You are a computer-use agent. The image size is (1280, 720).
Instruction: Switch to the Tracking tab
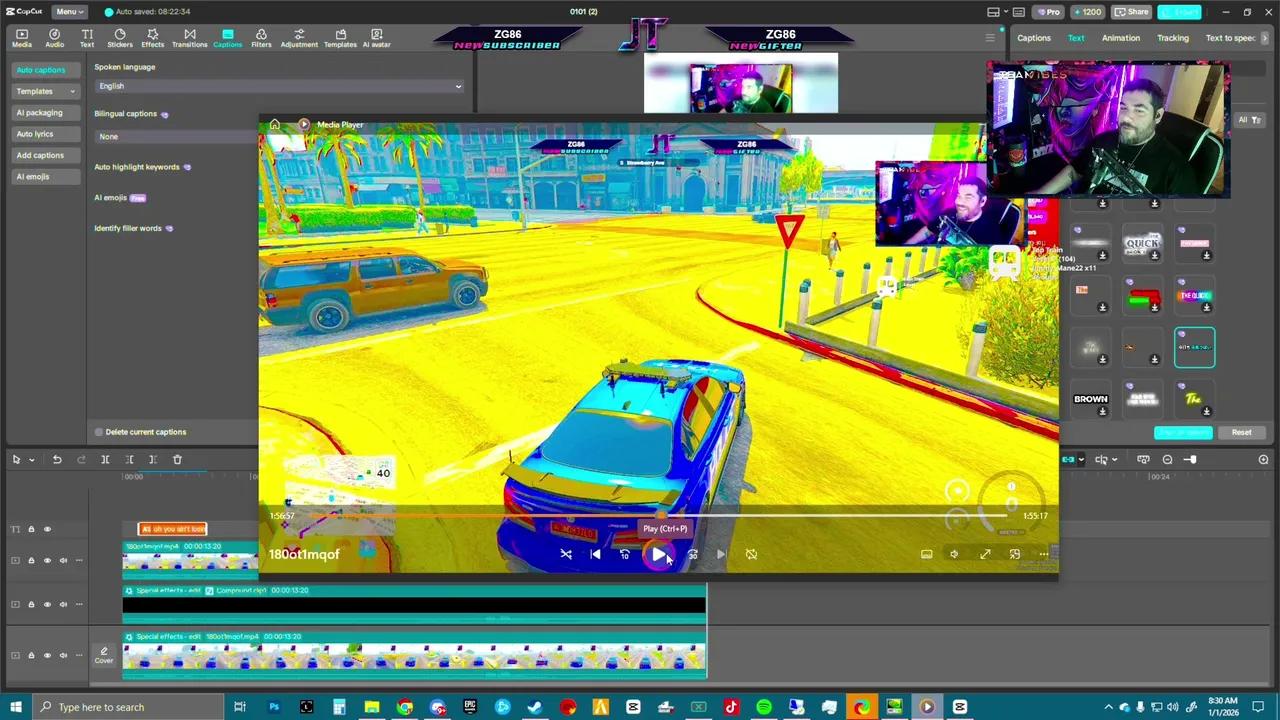pyautogui.click(x=1173, y=38)
